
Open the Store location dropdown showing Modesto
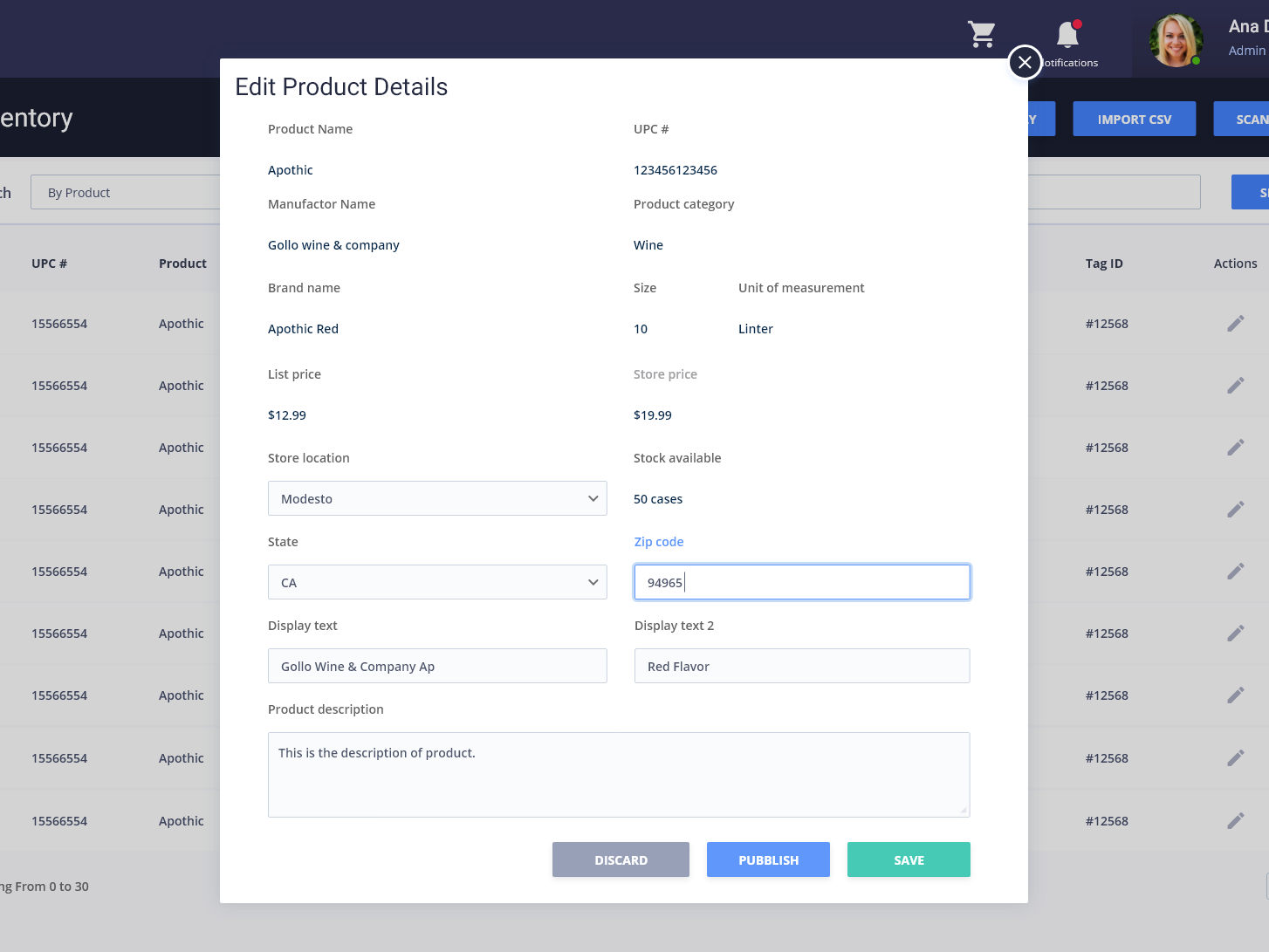click(437, 498)
